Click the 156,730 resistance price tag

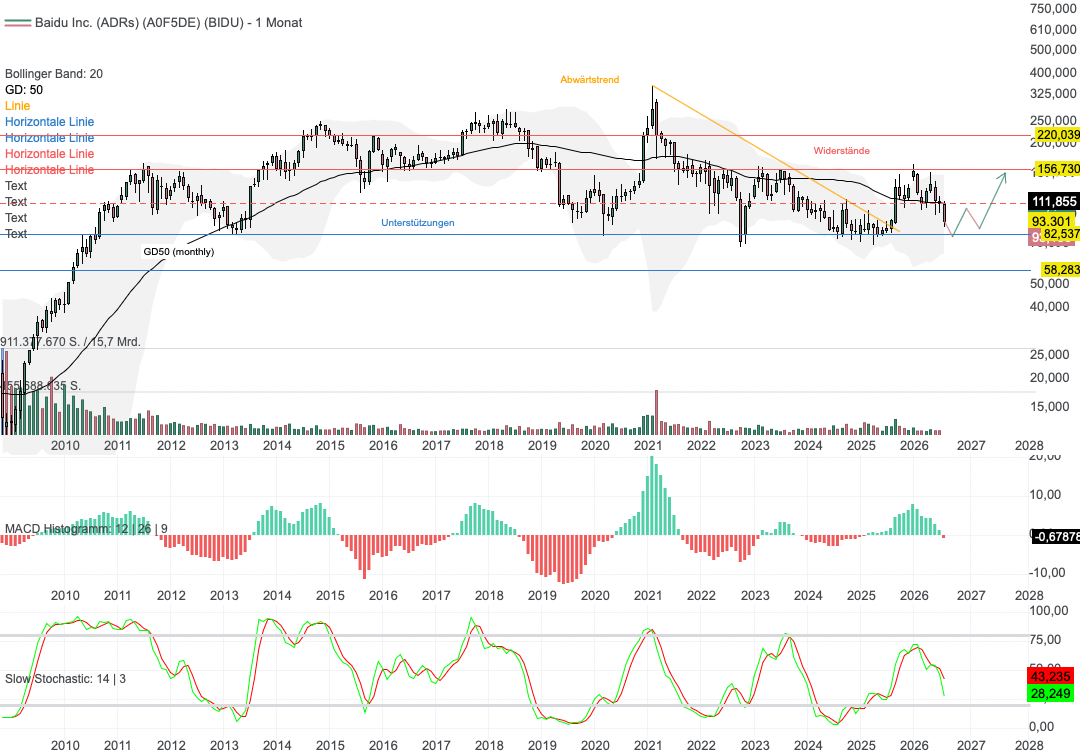click(1057, 169)
